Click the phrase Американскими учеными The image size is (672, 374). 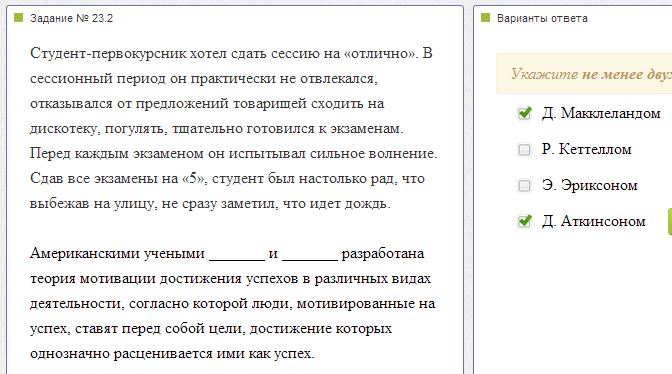tap(117, 254)
